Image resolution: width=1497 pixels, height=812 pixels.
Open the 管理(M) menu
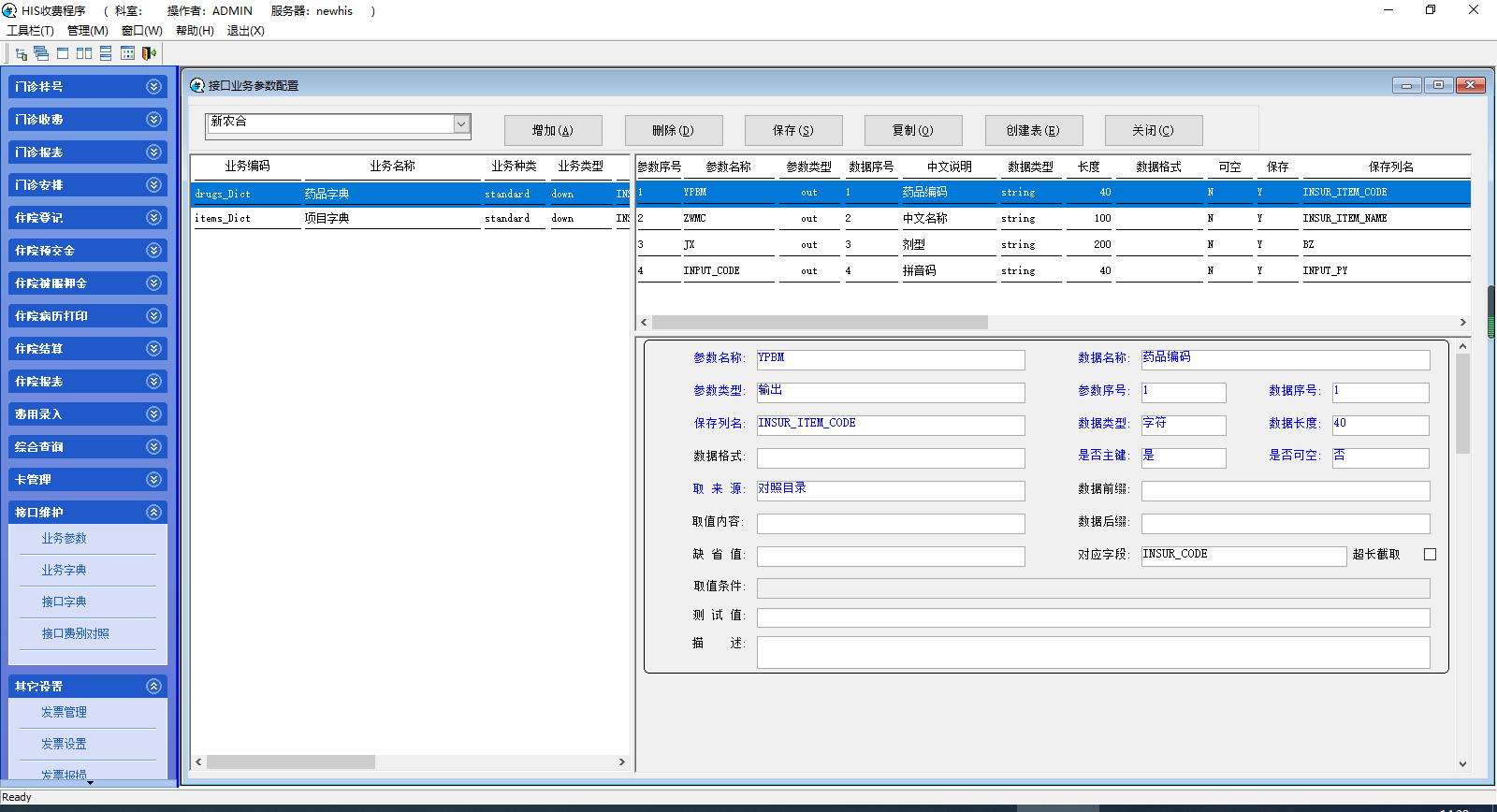point(87,31)
